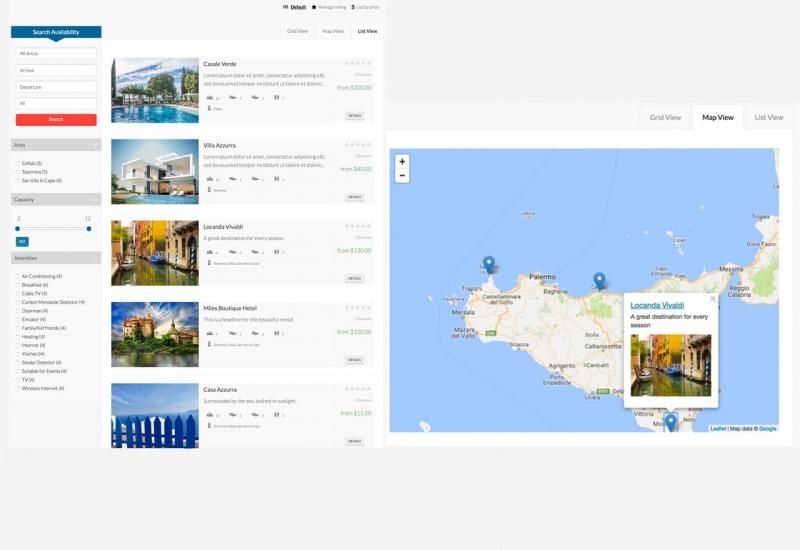
Task: Click the red Search button
Action: (56, 119)
